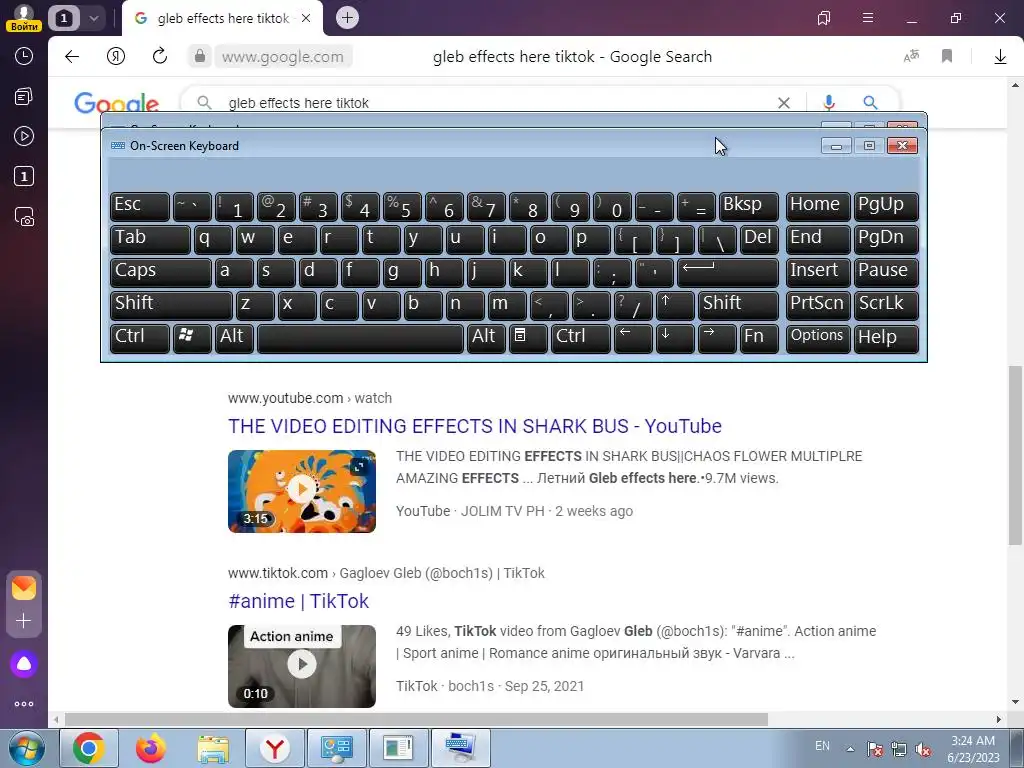Open the screenshot capture icon in sidebar
1024x768 pixels.
[x=24, y=217]
